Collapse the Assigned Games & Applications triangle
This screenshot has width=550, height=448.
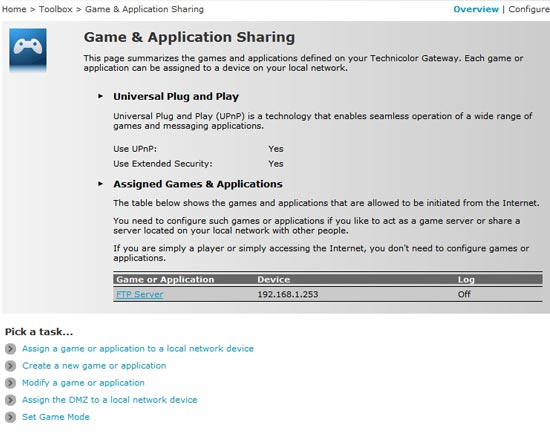click(100, 183)
